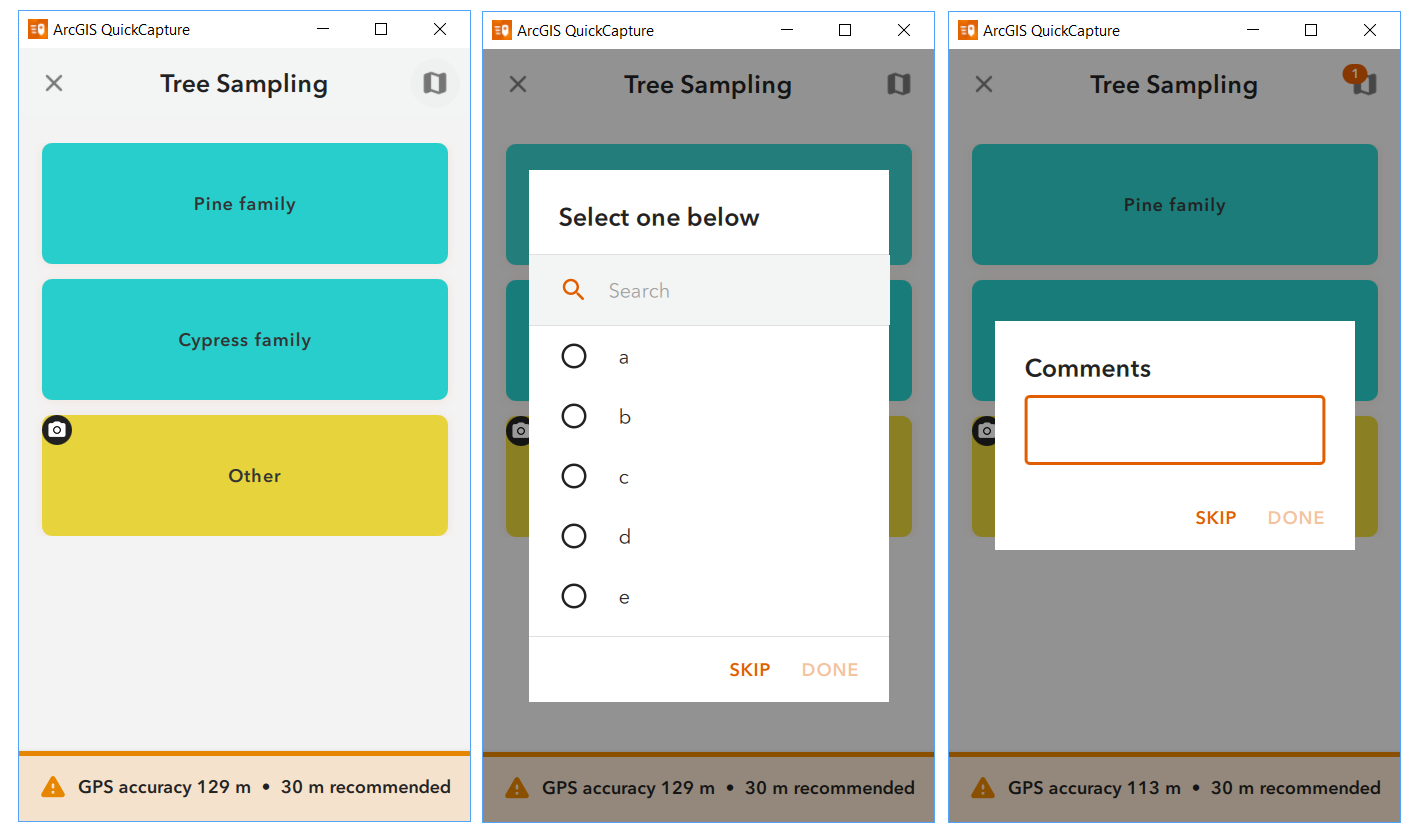Screen dimensions: 1416x840
Task: Close the Tree Sampling project with the X icon
Action: point(53,83)
